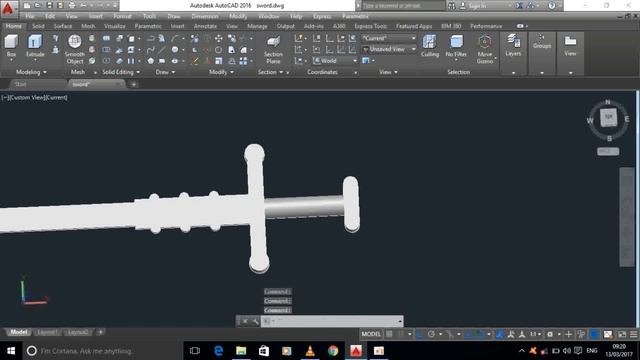Viewport: 640px width, 360px height.
Task: Click the Open file icon in quick access toolbar
Action: 38,5
